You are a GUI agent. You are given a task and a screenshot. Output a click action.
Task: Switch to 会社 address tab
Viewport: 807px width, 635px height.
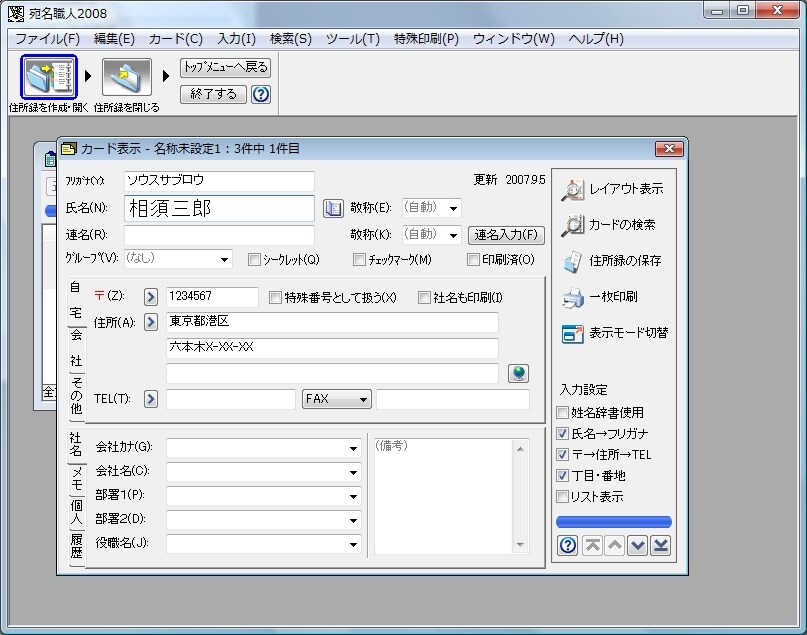pyautogui.click(x=76, y=348)
